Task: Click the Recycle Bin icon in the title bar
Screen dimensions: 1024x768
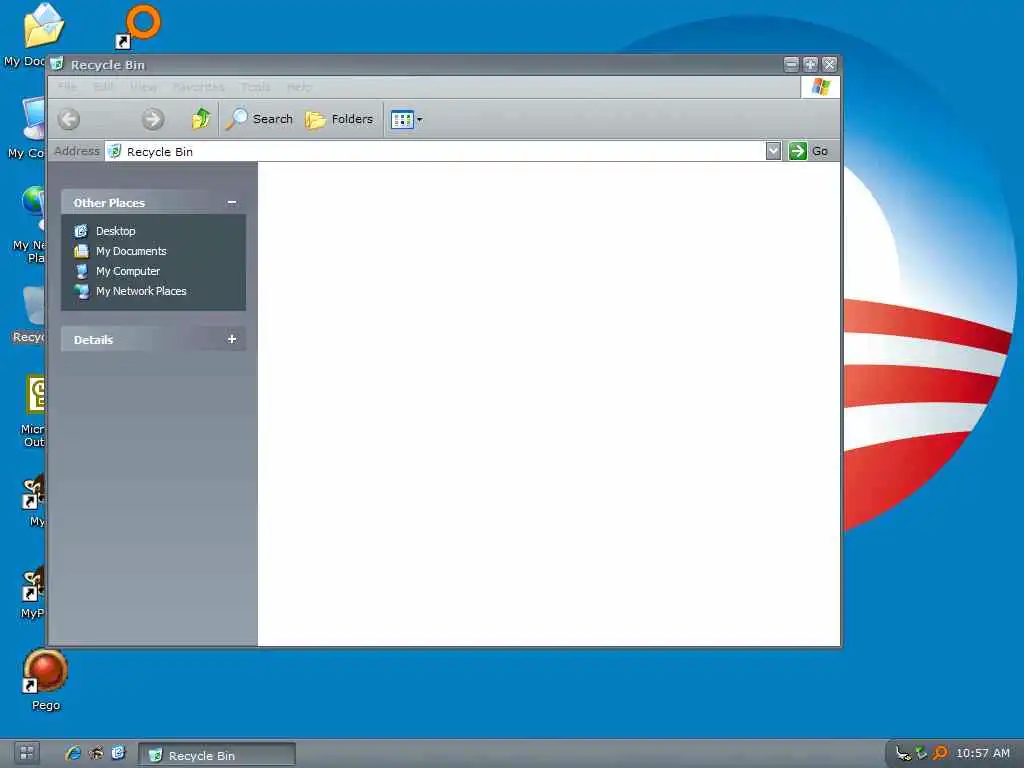Action: tap(57, 64)
